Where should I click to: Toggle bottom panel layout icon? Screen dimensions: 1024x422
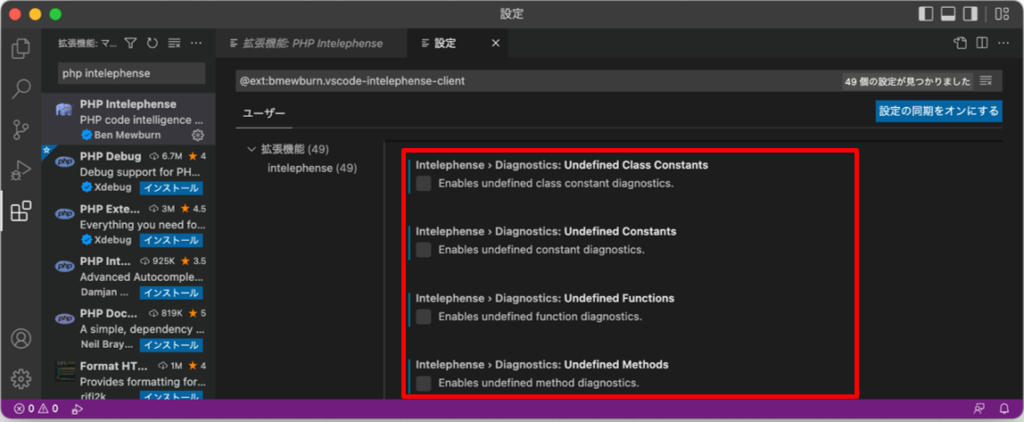948,14
